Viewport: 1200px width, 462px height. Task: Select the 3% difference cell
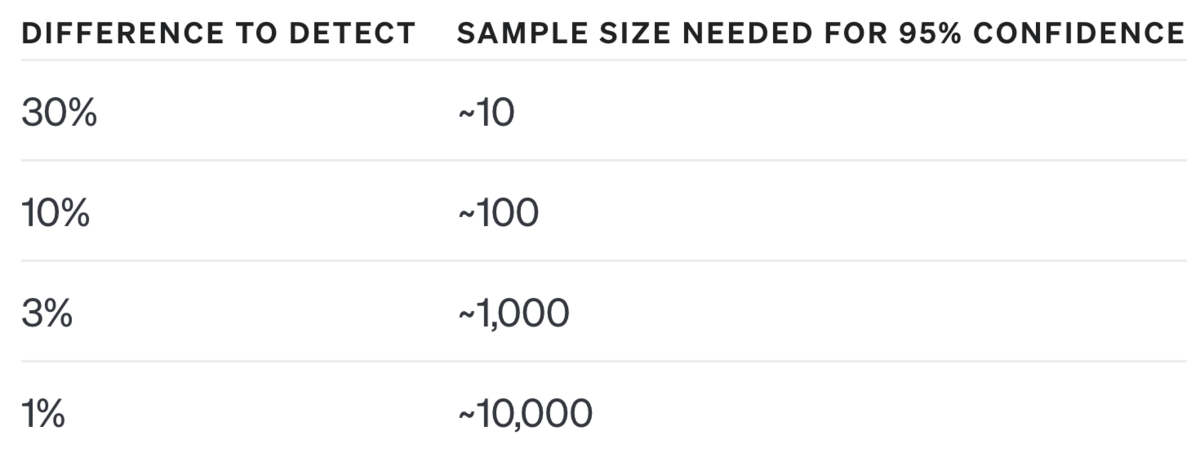pos(47,313)
